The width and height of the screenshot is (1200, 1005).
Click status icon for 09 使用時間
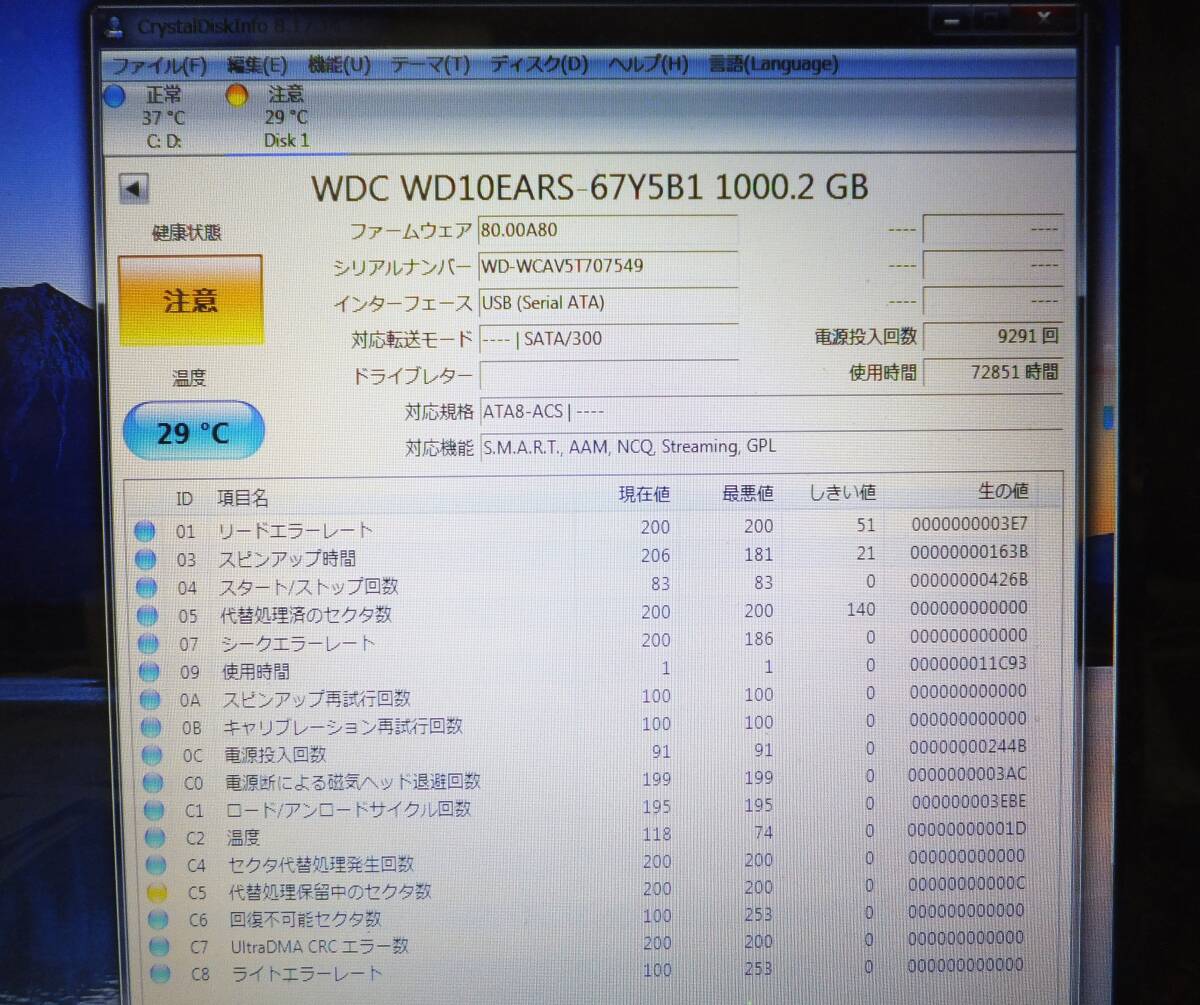pyautogui.click(x=149, y=671)
